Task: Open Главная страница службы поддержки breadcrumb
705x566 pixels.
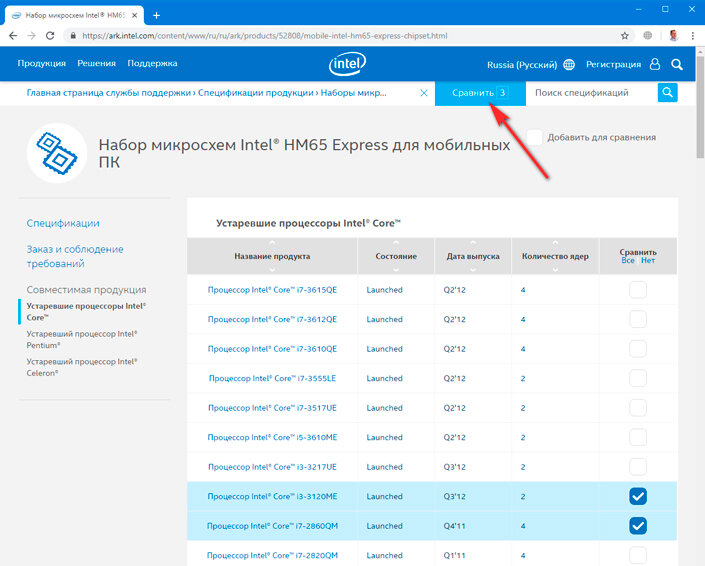Action: [108, 93]
